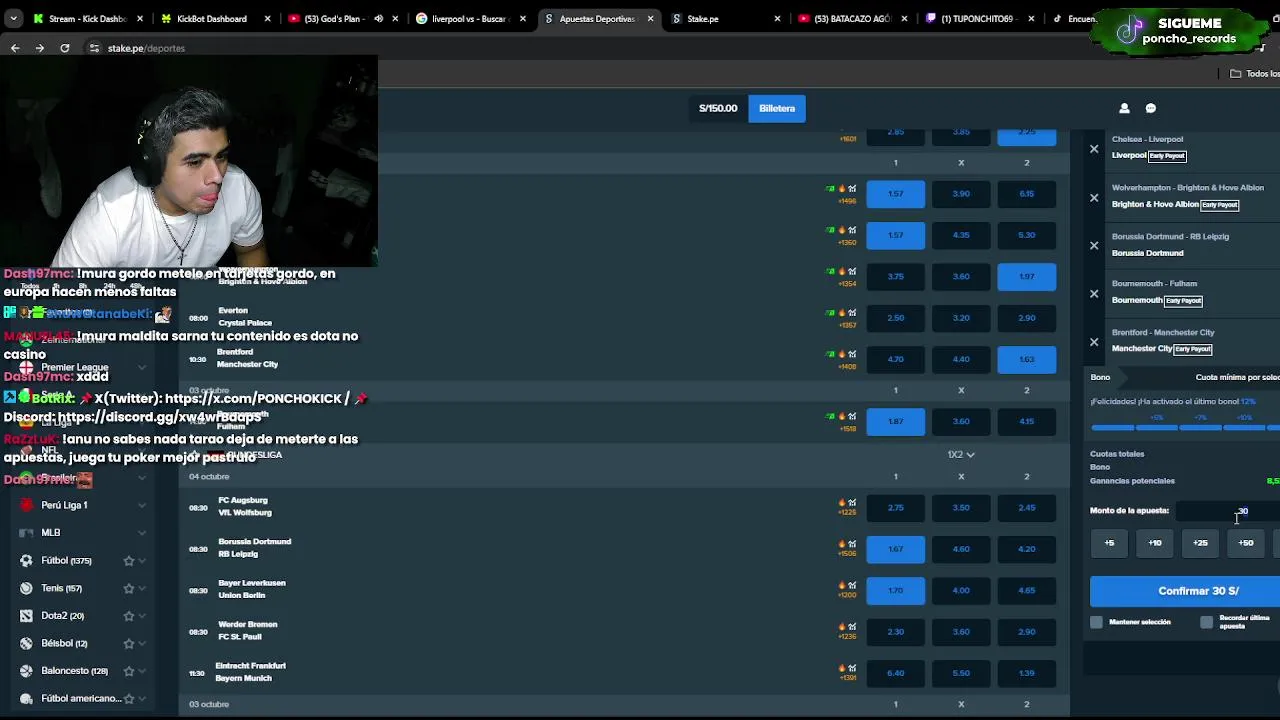This screenshot has width=1280, height=720.
Task: Add +50 to bet amount
Action: [1246, 543]
